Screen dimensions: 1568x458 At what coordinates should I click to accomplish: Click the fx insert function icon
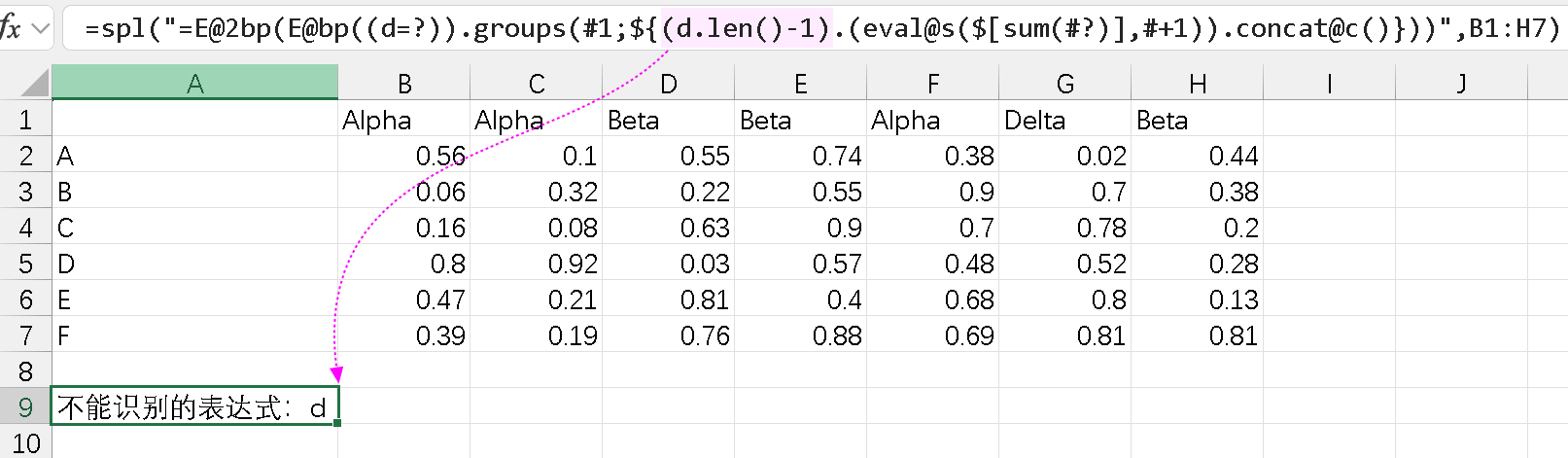(x=11, y=27)
